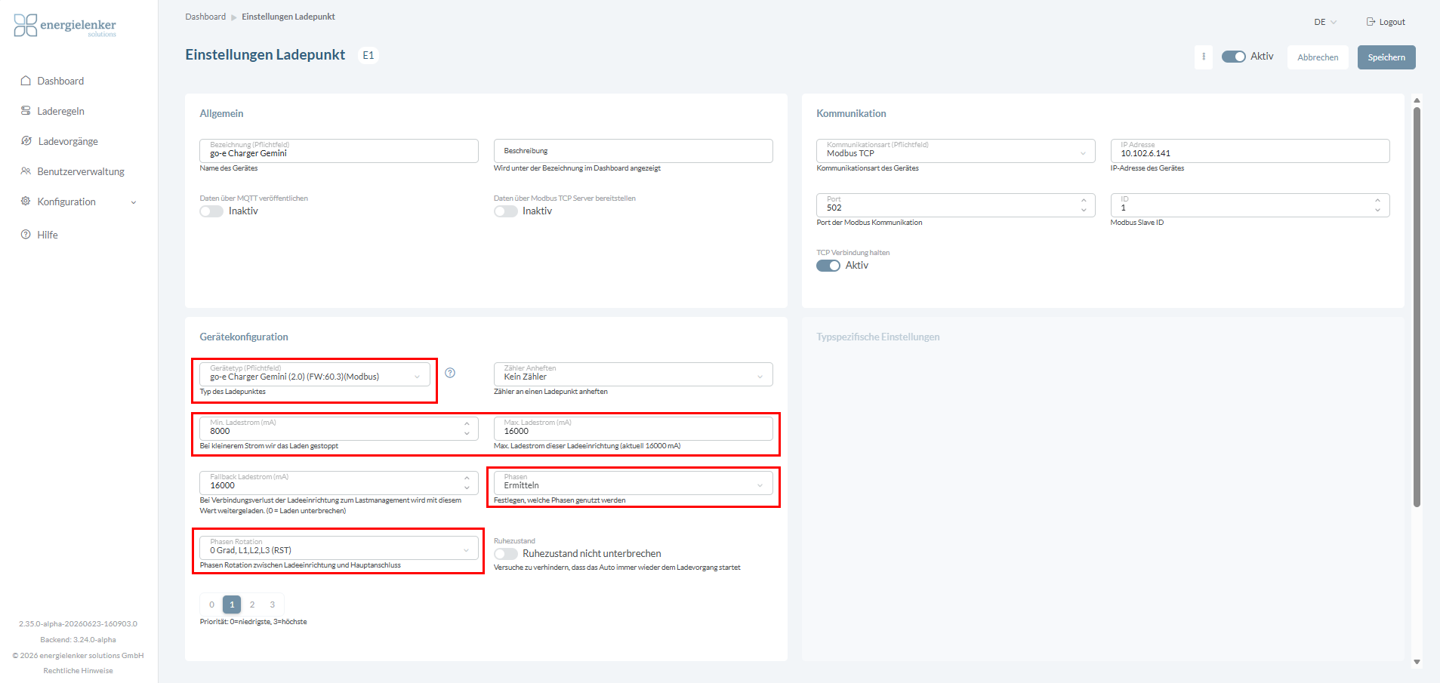Image resolution: width=1440 pixels, height=683 pixels.
Task: Decrease Min. Ladestrom with down arrow
Action: tap(467, 433)
